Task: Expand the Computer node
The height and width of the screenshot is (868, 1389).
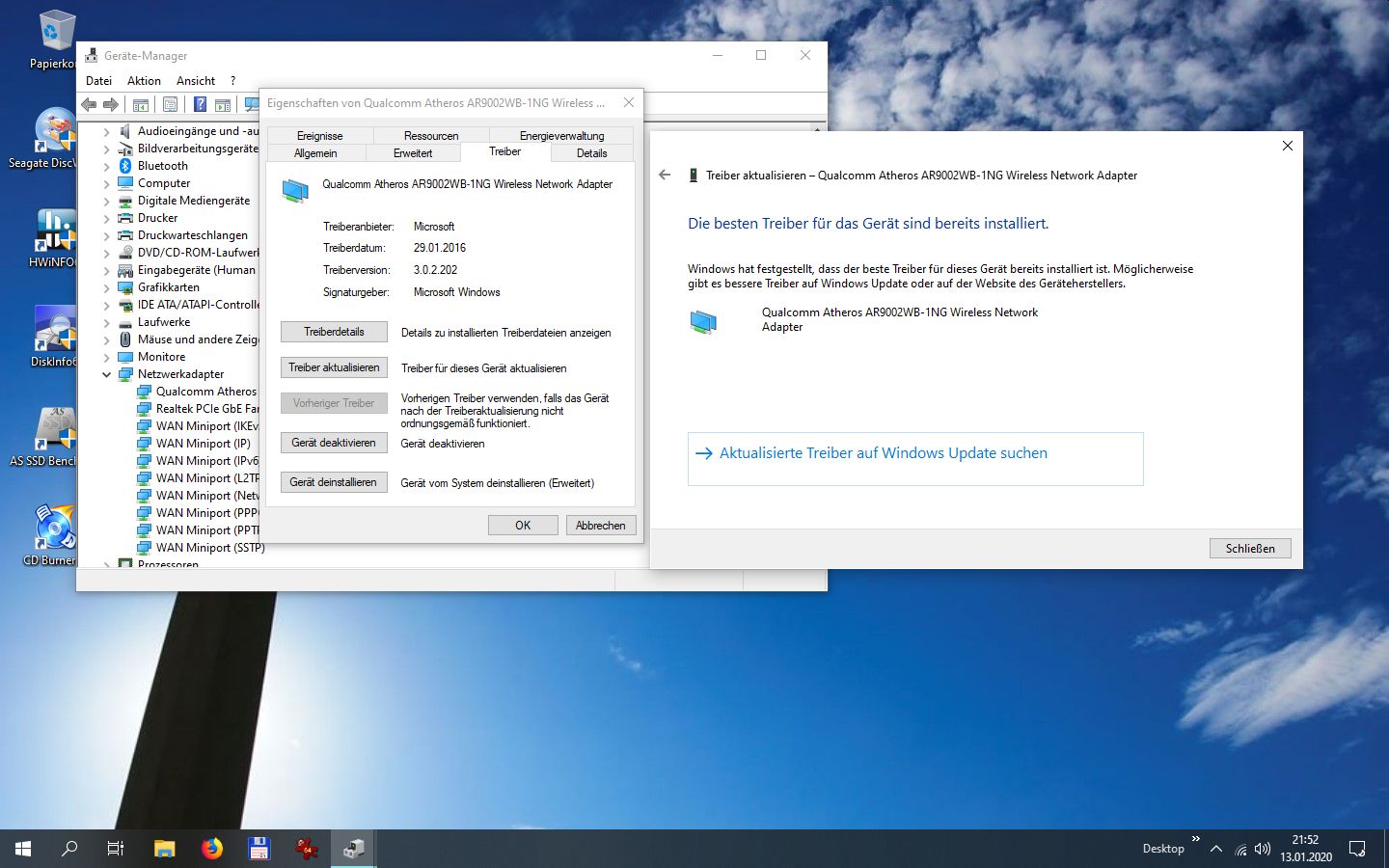Action: click(x=106, y=183)
